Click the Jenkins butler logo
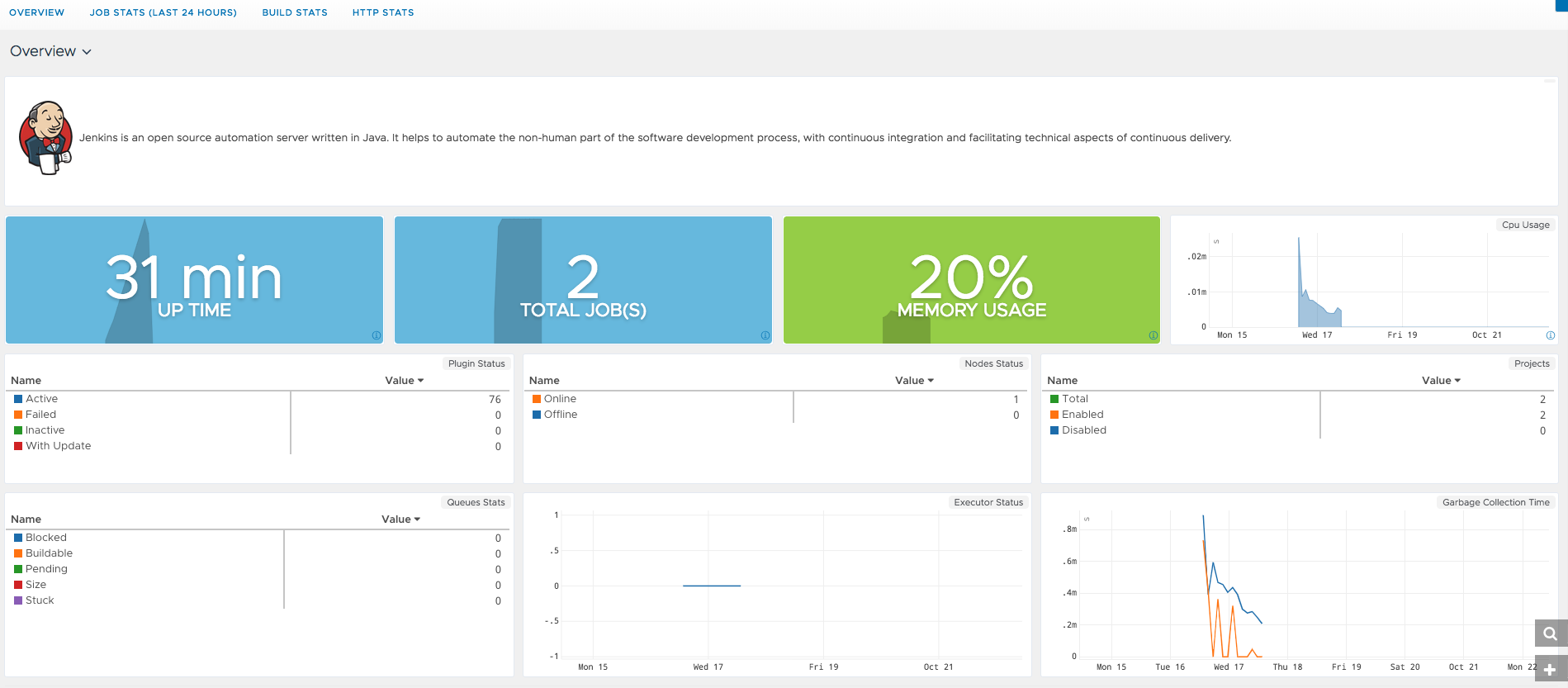This screenshot has height=688, width=1568. 46,138
